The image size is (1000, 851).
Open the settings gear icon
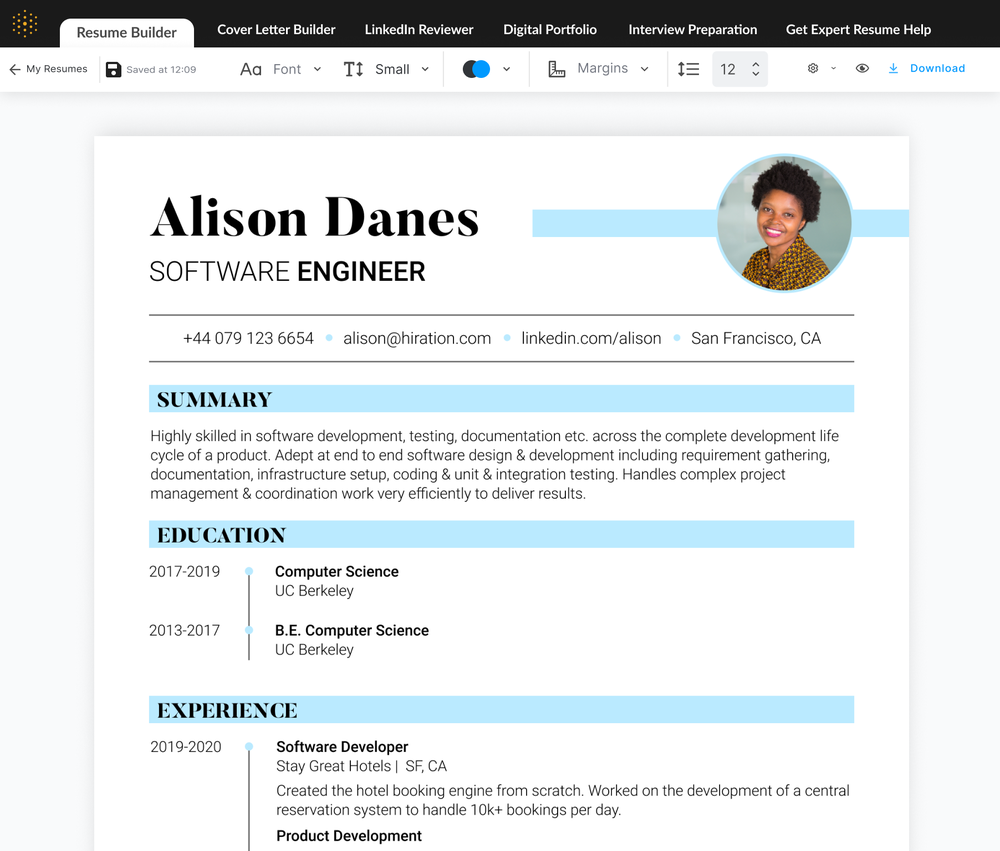point(812,68)
